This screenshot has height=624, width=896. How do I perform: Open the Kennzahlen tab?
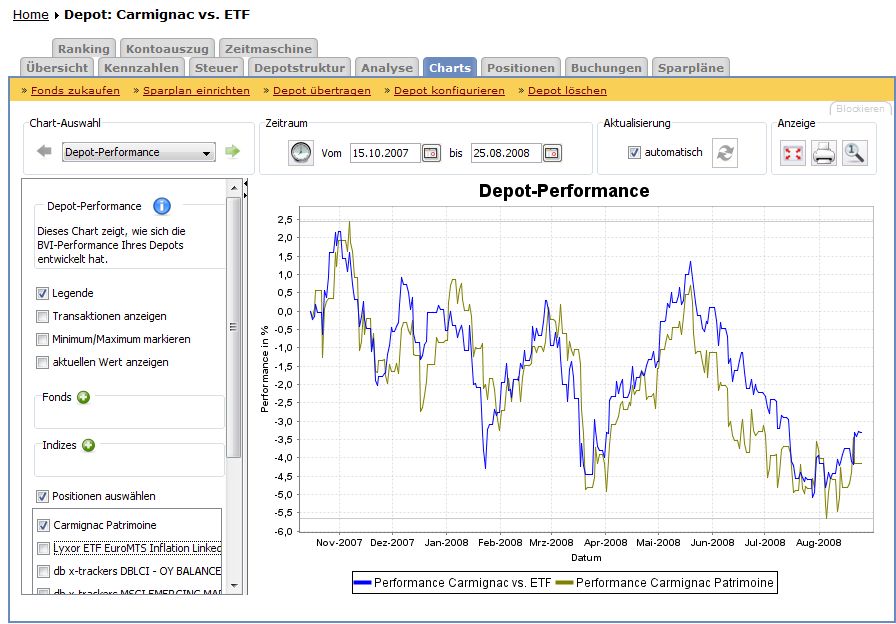click(x=142, y=68)
